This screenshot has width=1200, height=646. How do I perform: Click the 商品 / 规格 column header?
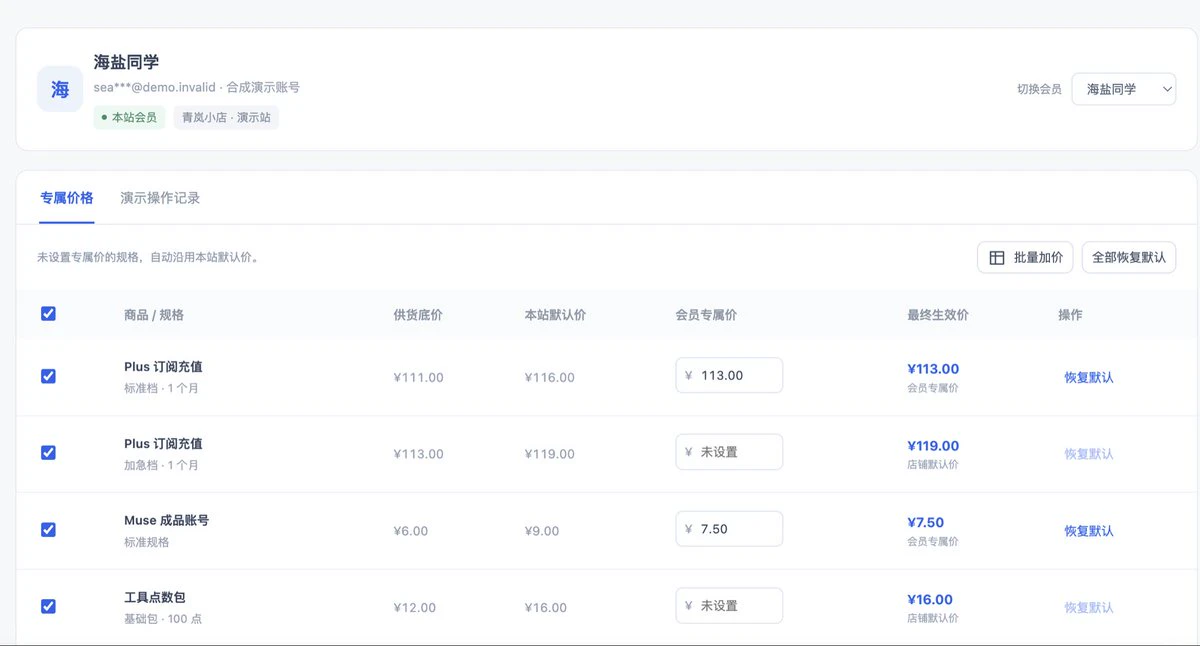tap(154, 315)
